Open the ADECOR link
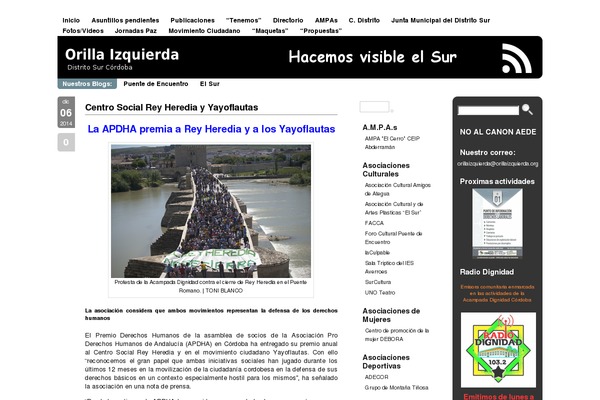Screen dimensions: 600x400 point(376,377)
